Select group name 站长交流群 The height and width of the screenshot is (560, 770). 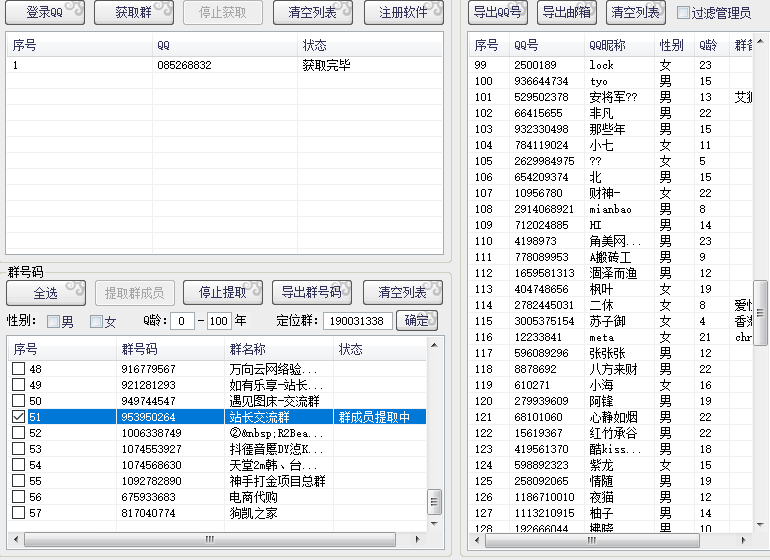click(259, 417)
